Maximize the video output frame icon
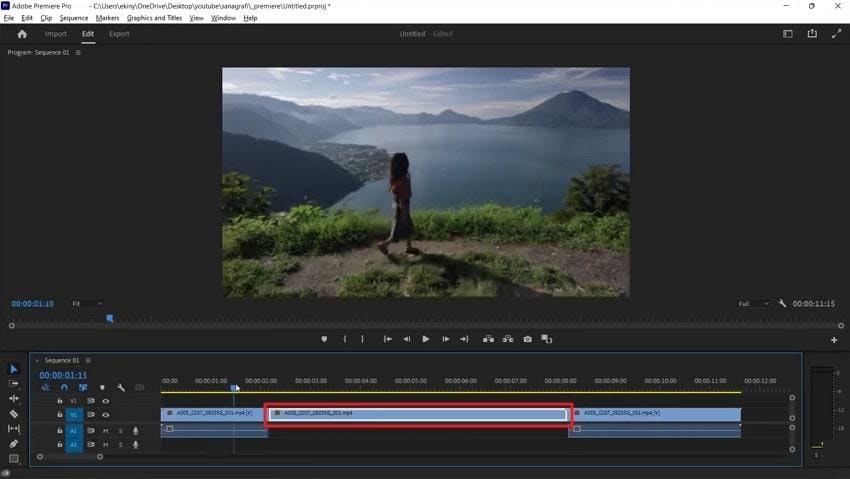The height and width of the screenshot is (479, 850). (x=836, y=34)
